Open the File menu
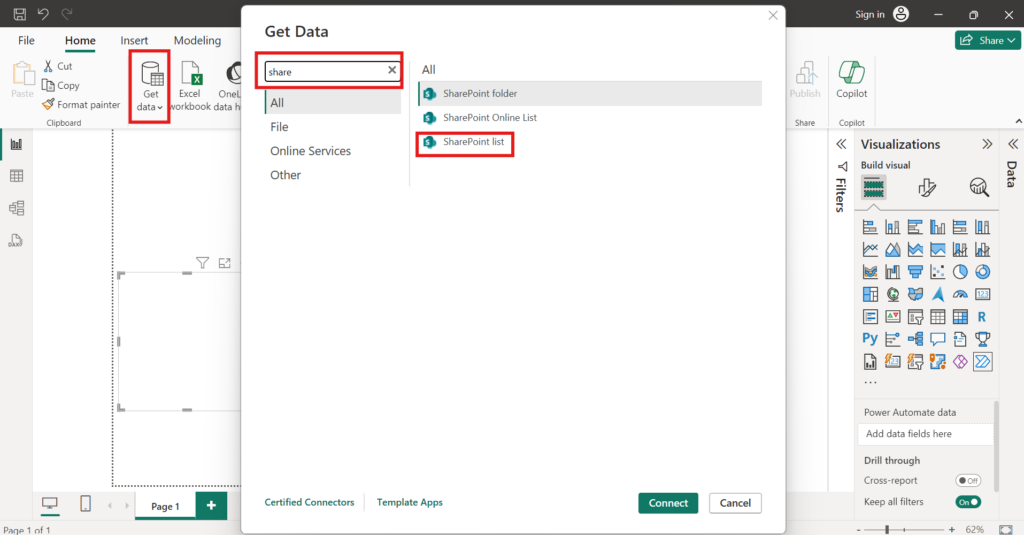The image size is (1024, 535). pyautogui.click(x=26, y=41)
